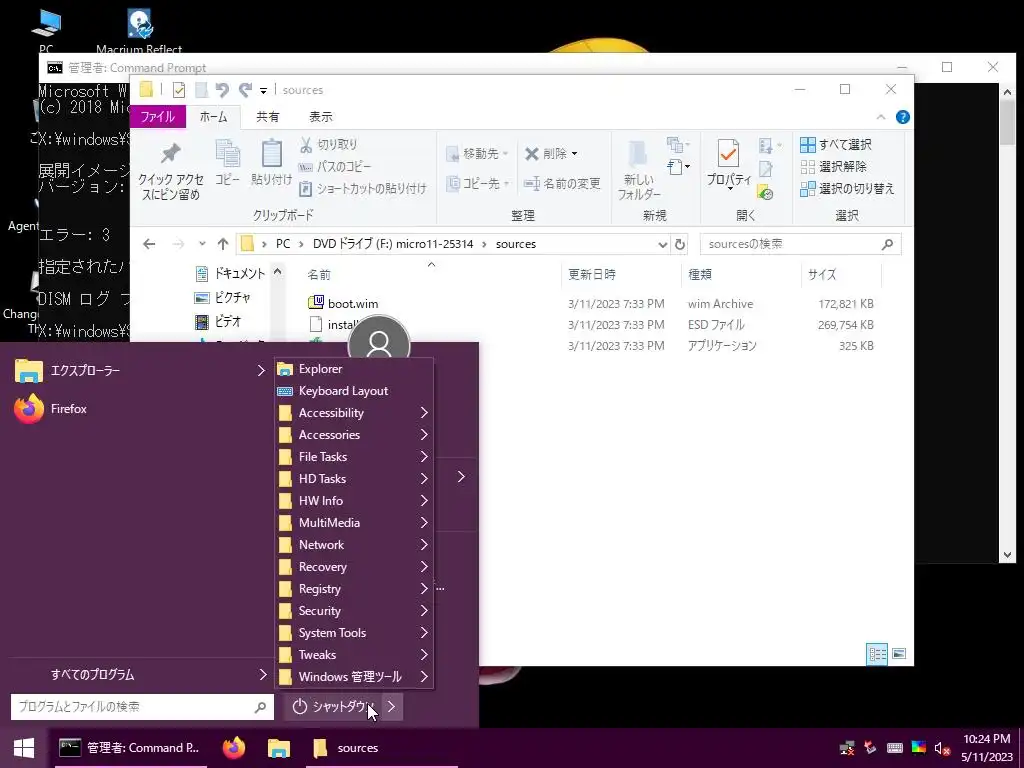Expand the Registry folder

pos(354,588)
